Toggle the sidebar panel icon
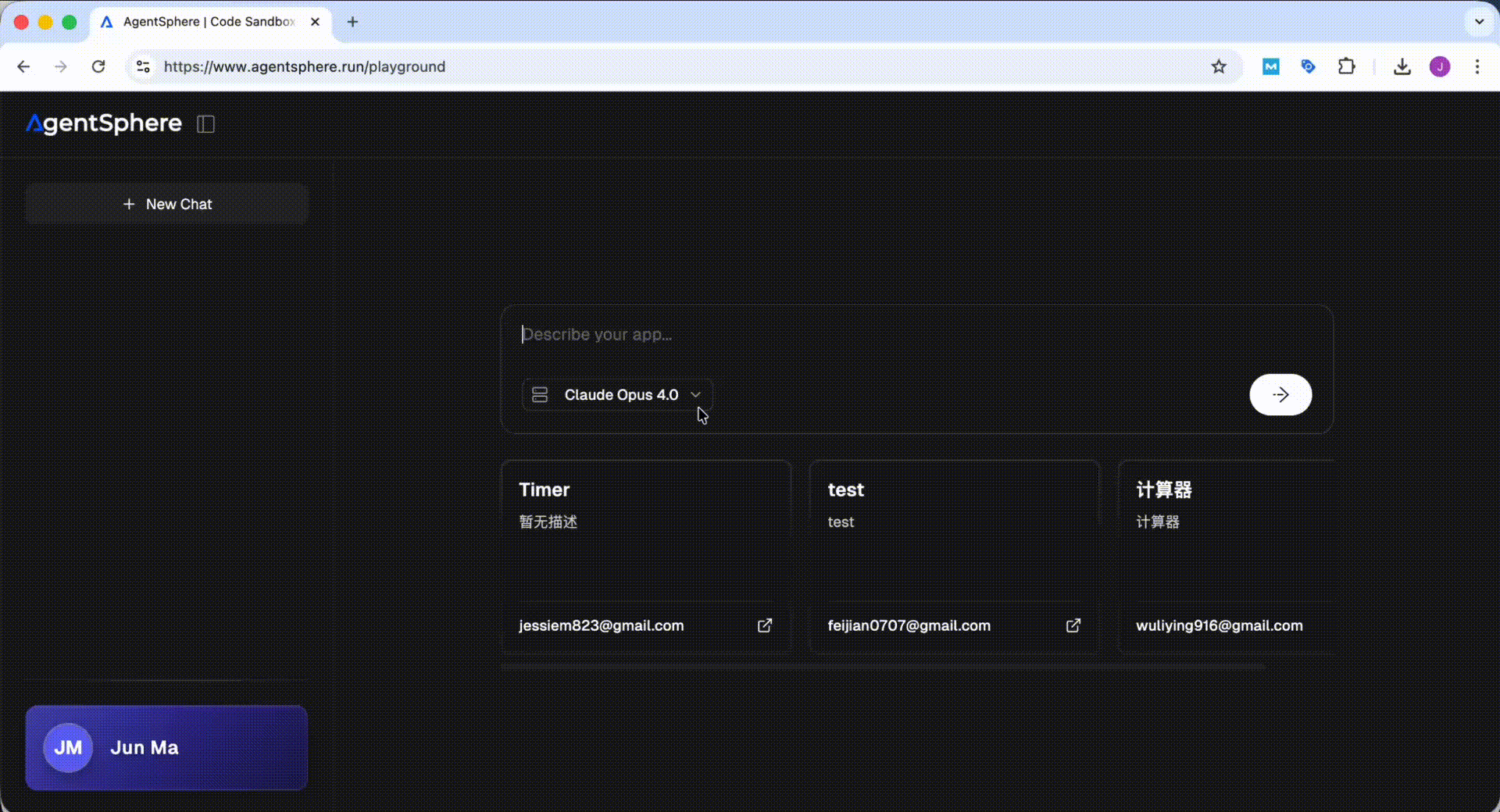Viewport: 1500px width, 812px height. point(205,124)
